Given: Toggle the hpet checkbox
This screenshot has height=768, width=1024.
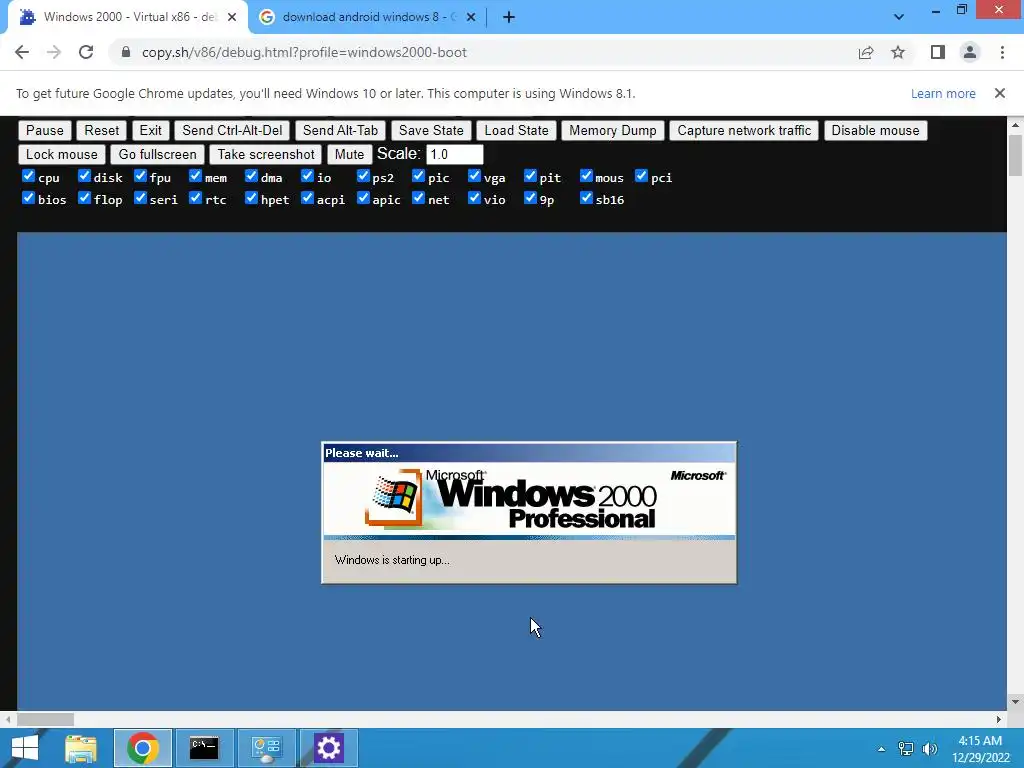Looking at the screenshot, I should tap(251, 198).
